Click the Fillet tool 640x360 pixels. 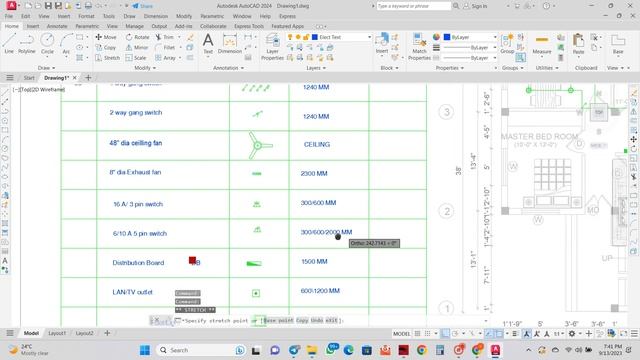(165, 47)
